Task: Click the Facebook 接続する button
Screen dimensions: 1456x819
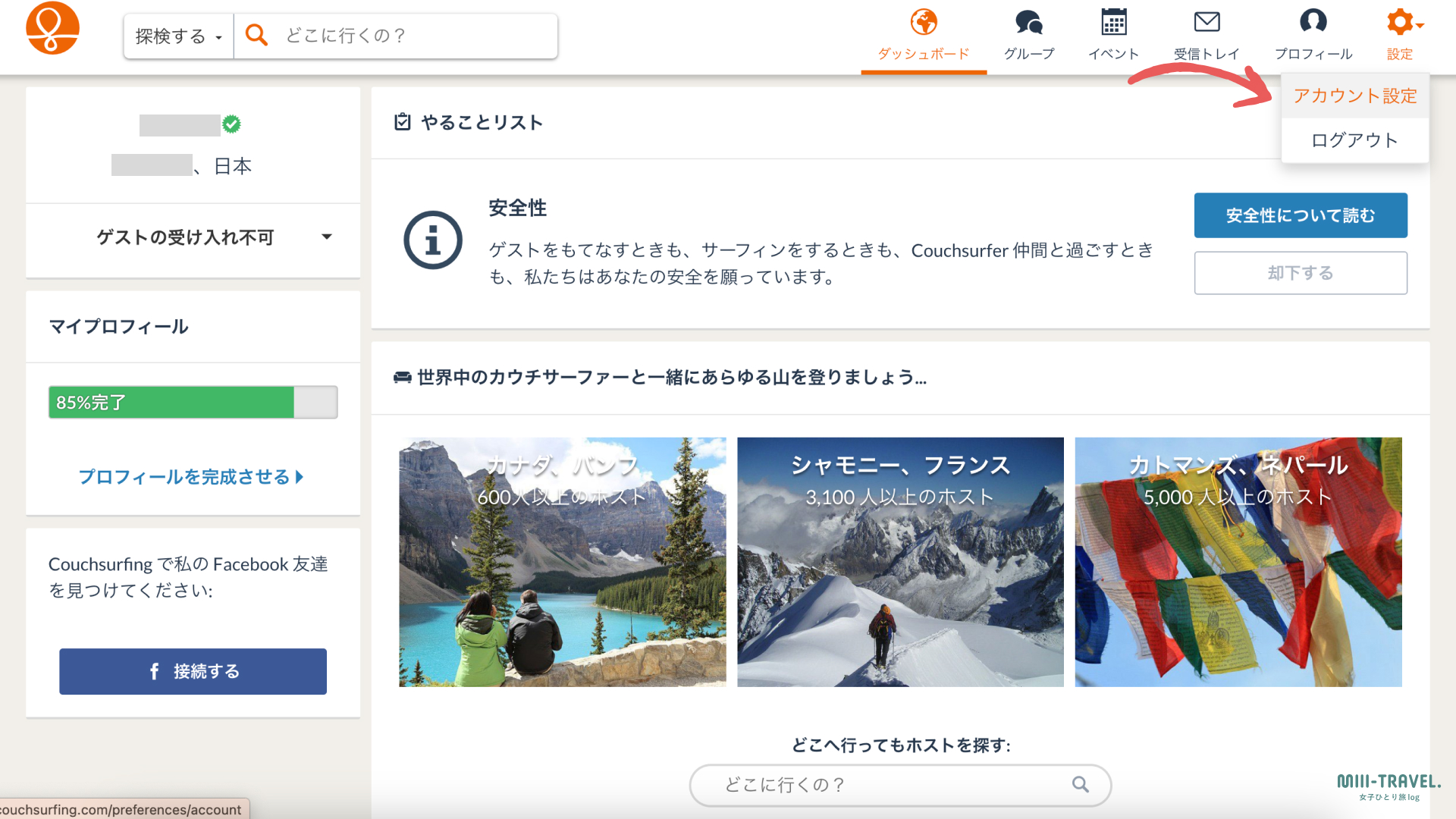Action: coord(193,671)
